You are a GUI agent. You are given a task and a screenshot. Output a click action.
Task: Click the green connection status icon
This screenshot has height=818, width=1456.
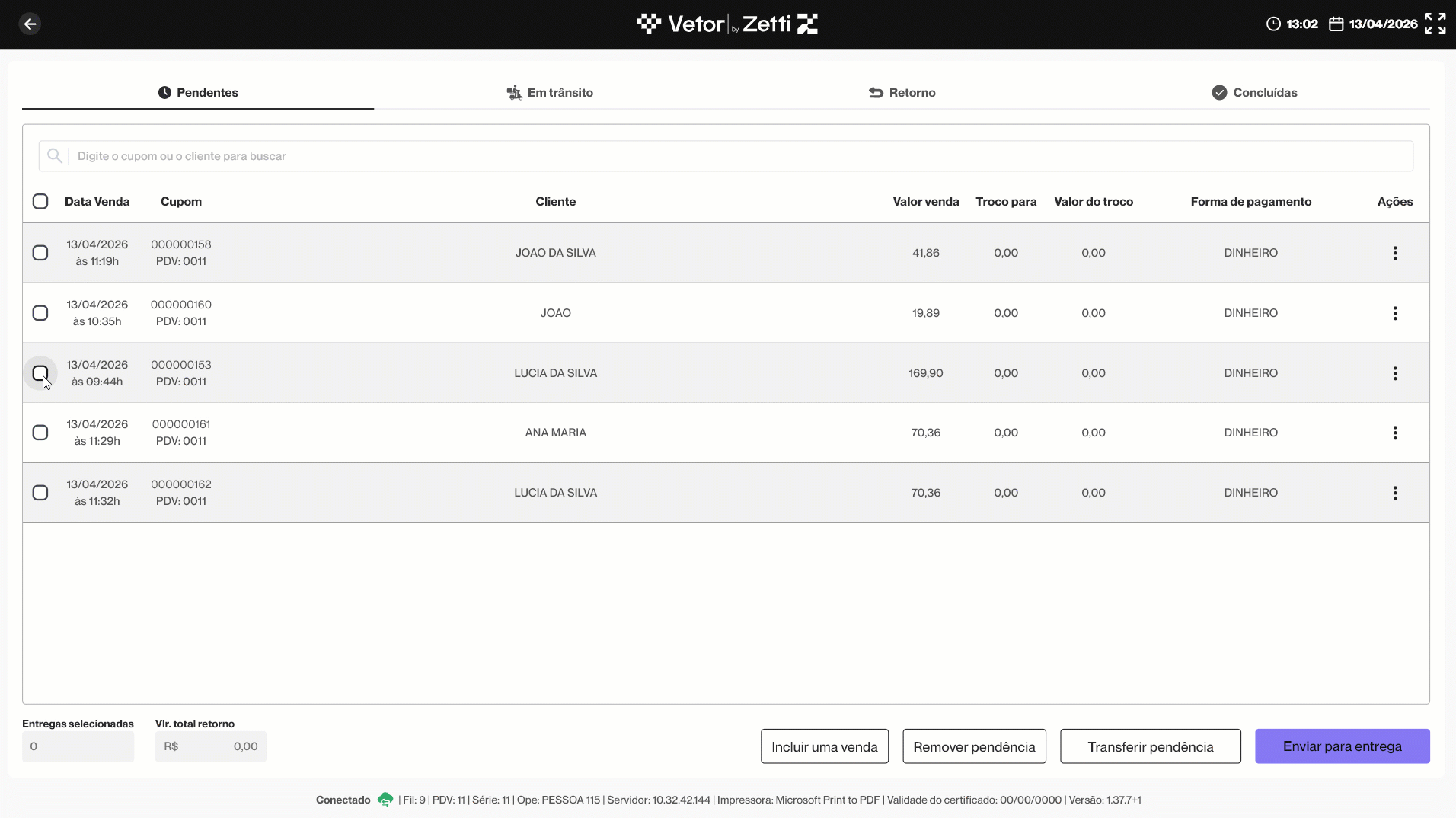(385, 800)
